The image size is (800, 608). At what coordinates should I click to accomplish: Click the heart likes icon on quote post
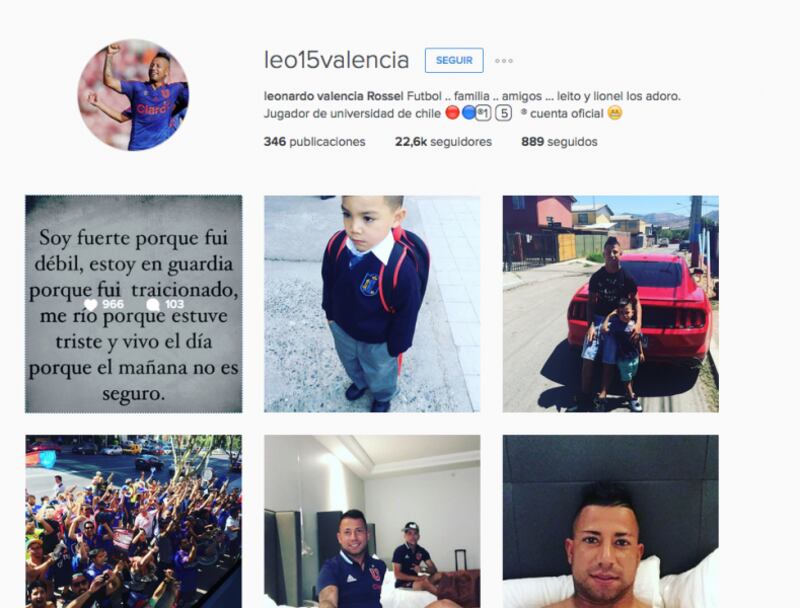90,305
